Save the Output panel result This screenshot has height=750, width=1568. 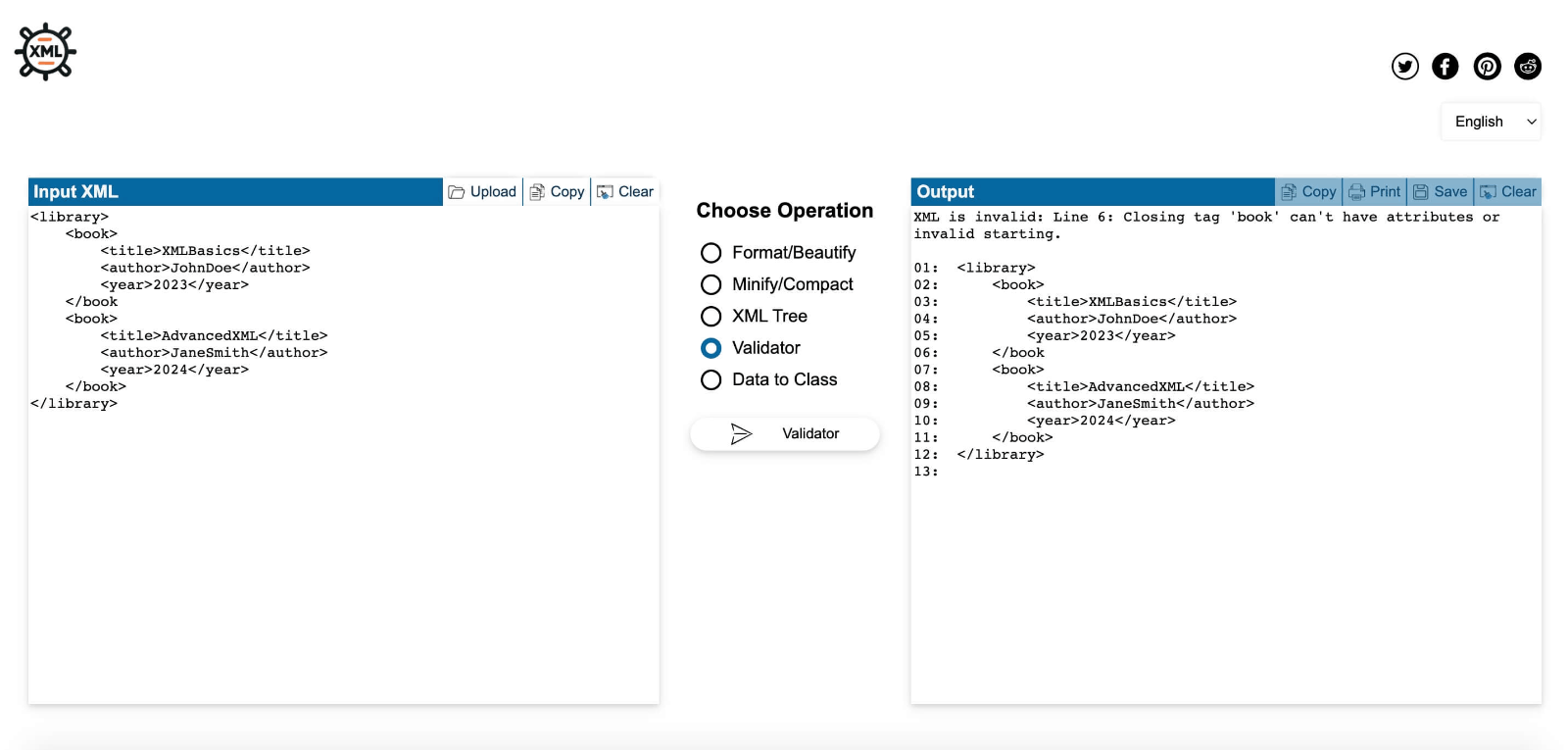point(1441,192)
